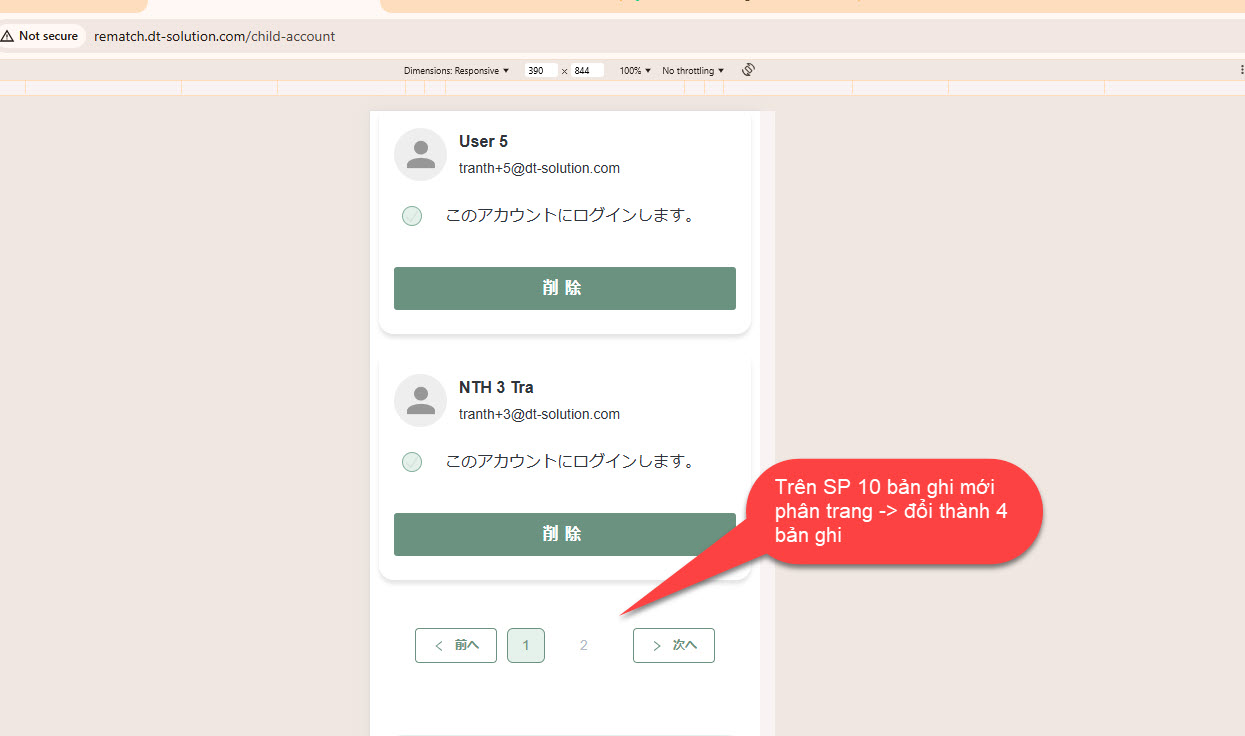Click the viewport width field showing 390
The image size is (1245, 736).
click(x=540, y=71)
